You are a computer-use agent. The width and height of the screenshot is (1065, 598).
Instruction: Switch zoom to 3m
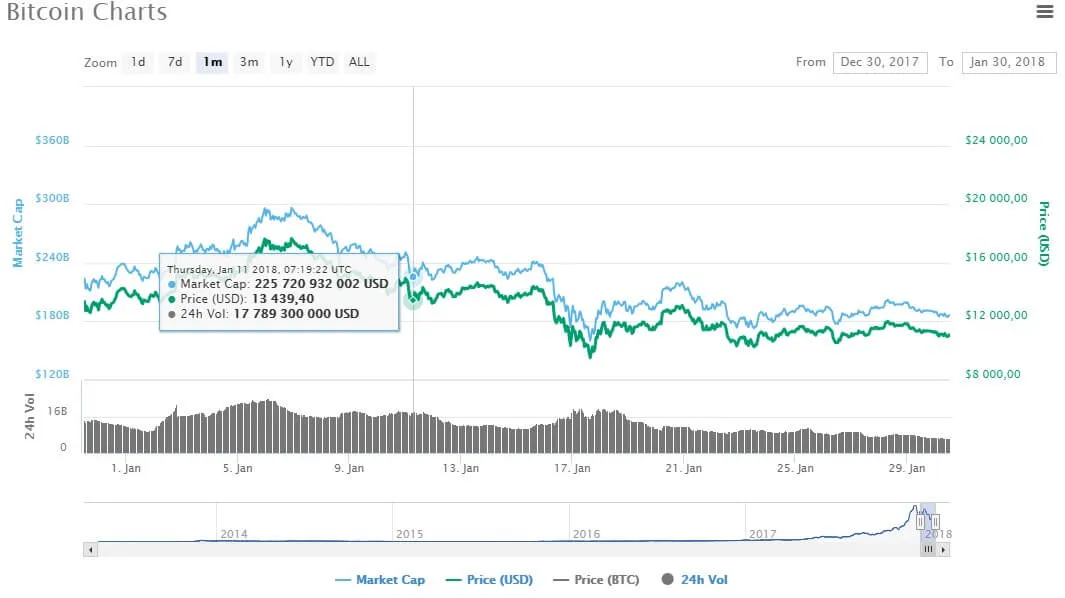(249, 62)
